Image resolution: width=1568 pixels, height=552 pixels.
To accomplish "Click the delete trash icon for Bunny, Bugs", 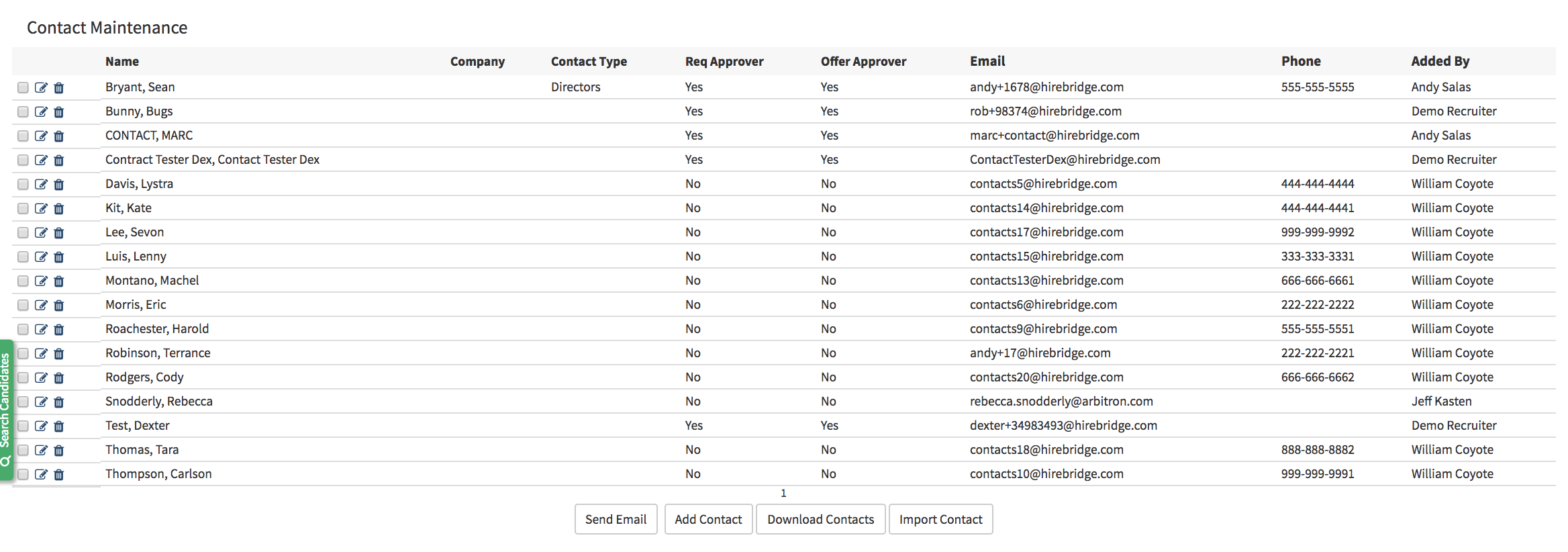I will [59, 112].
